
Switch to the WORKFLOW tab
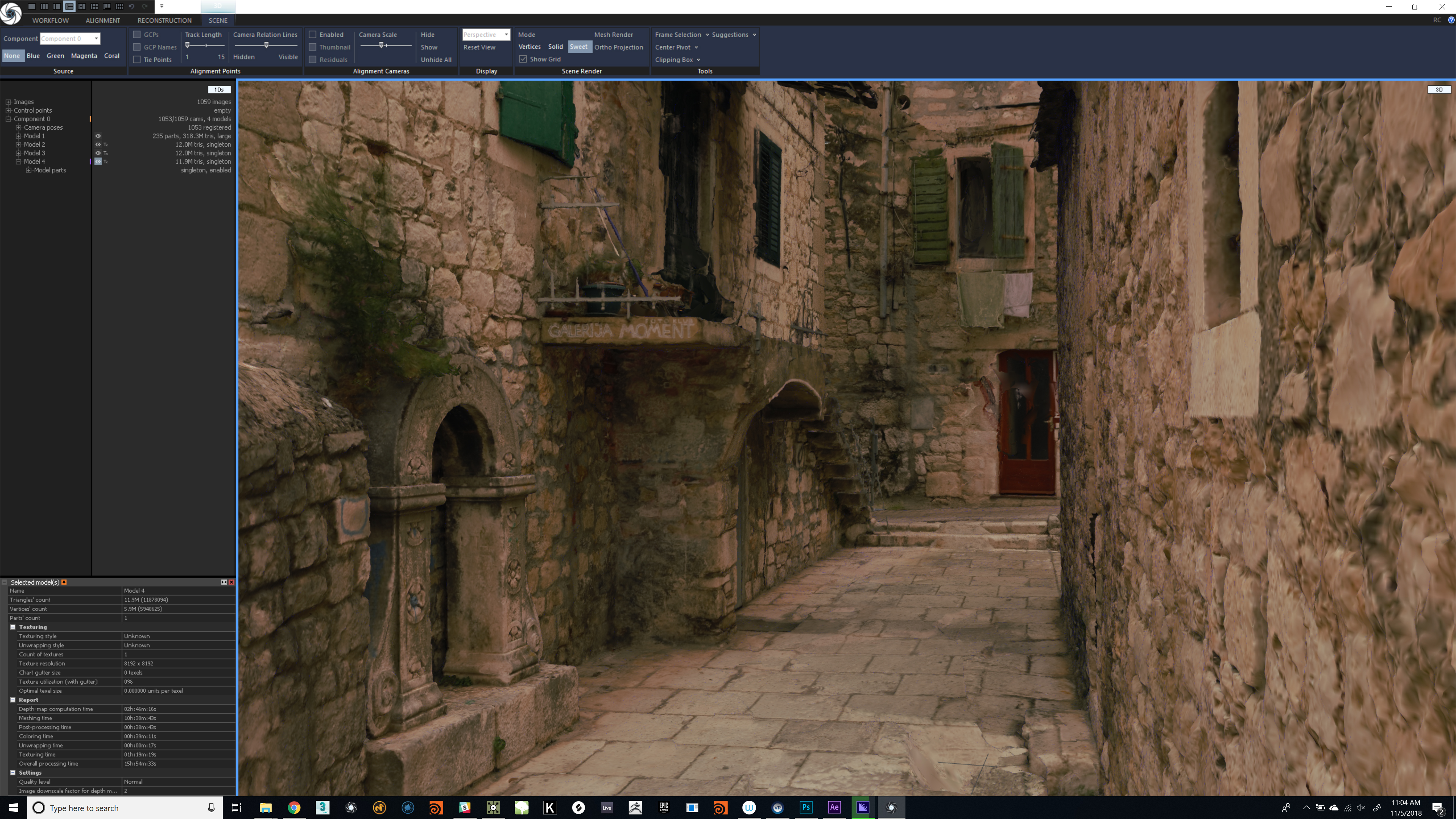coord(50,20)
